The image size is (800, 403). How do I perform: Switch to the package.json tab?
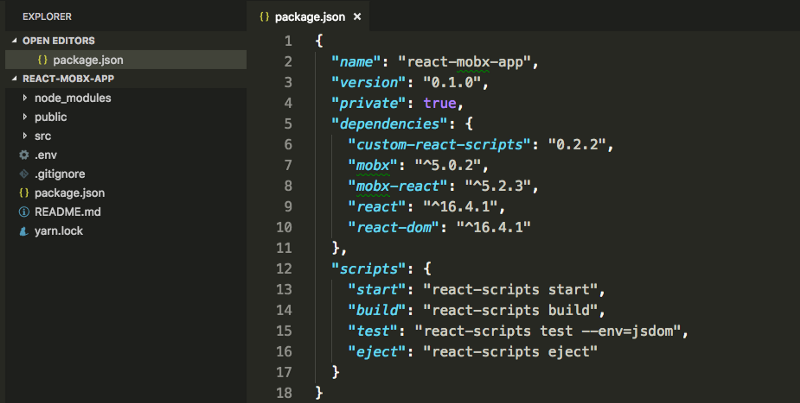pos(308,17)
